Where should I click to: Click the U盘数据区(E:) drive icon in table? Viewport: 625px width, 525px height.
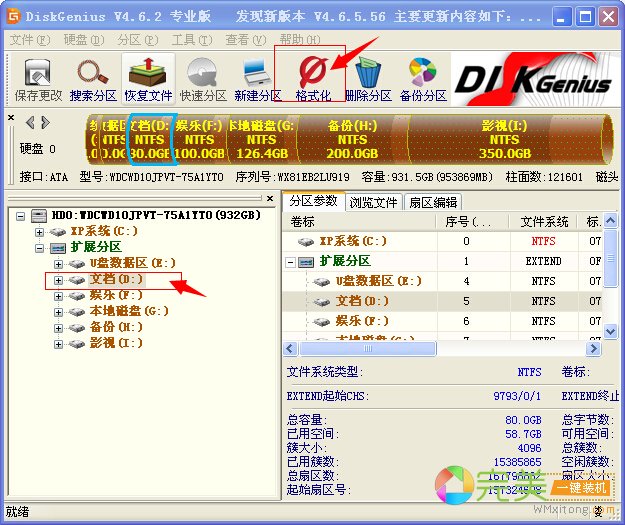(x=321, y=282)
